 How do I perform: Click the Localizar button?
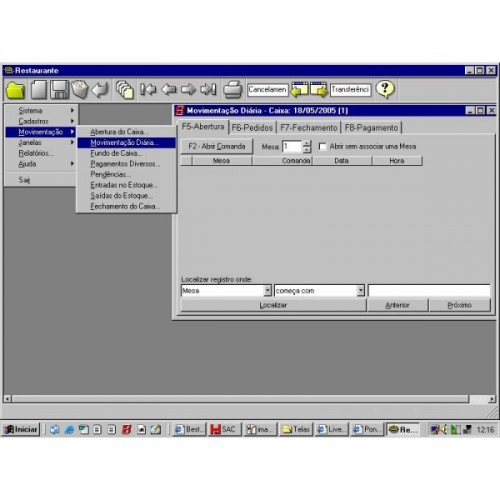click(273, 305)
